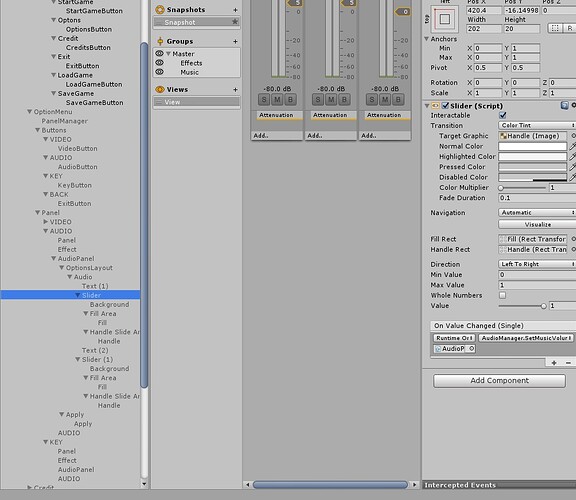Open the Direction Left To Right dropdown

click(537, 264)
